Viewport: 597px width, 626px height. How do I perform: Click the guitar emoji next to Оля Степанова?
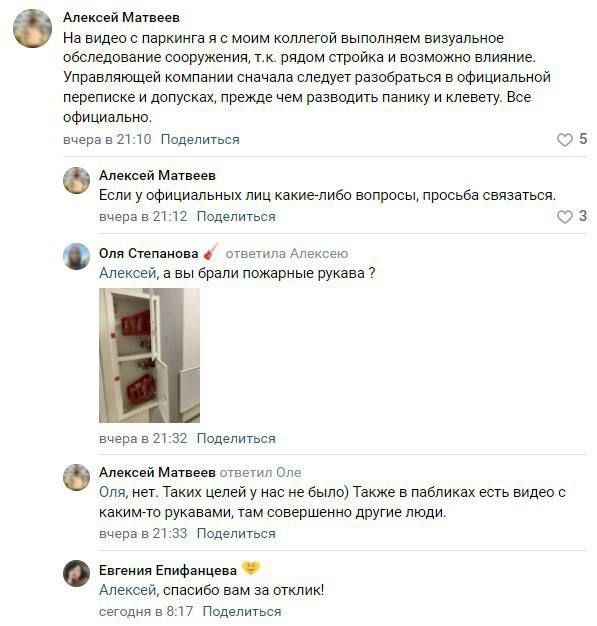tap(211, 252)
